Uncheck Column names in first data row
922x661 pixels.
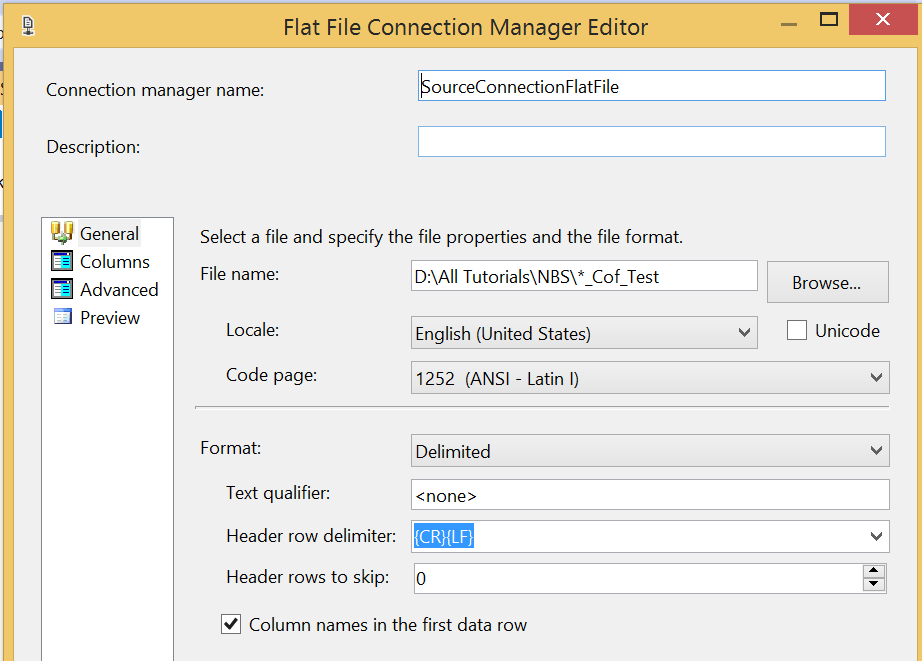(231, 625)
